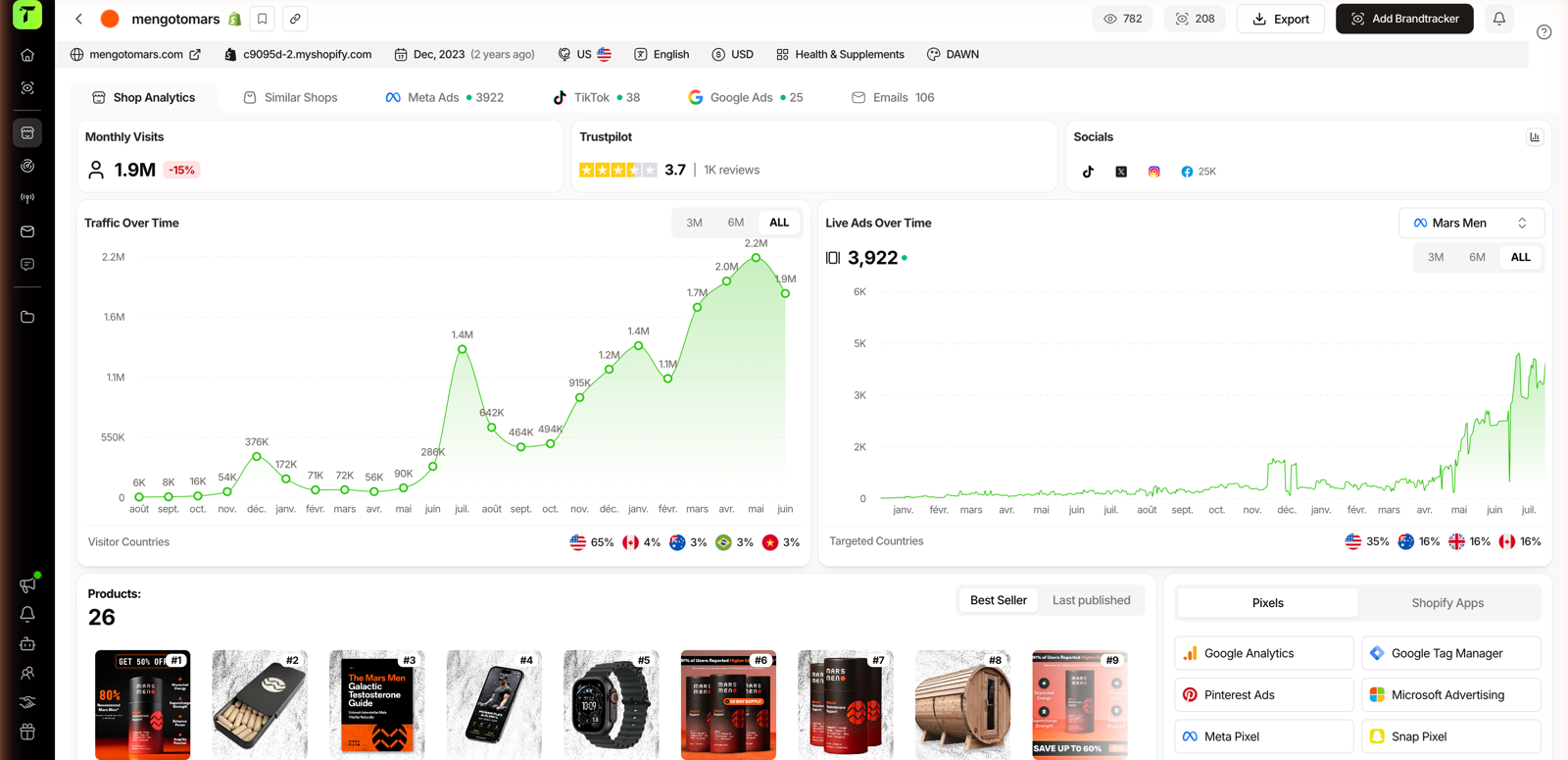This screenshot has width=1568, height=760.
Task: Click Add Brandtracker button
Action: click(x=1404, y=19)
